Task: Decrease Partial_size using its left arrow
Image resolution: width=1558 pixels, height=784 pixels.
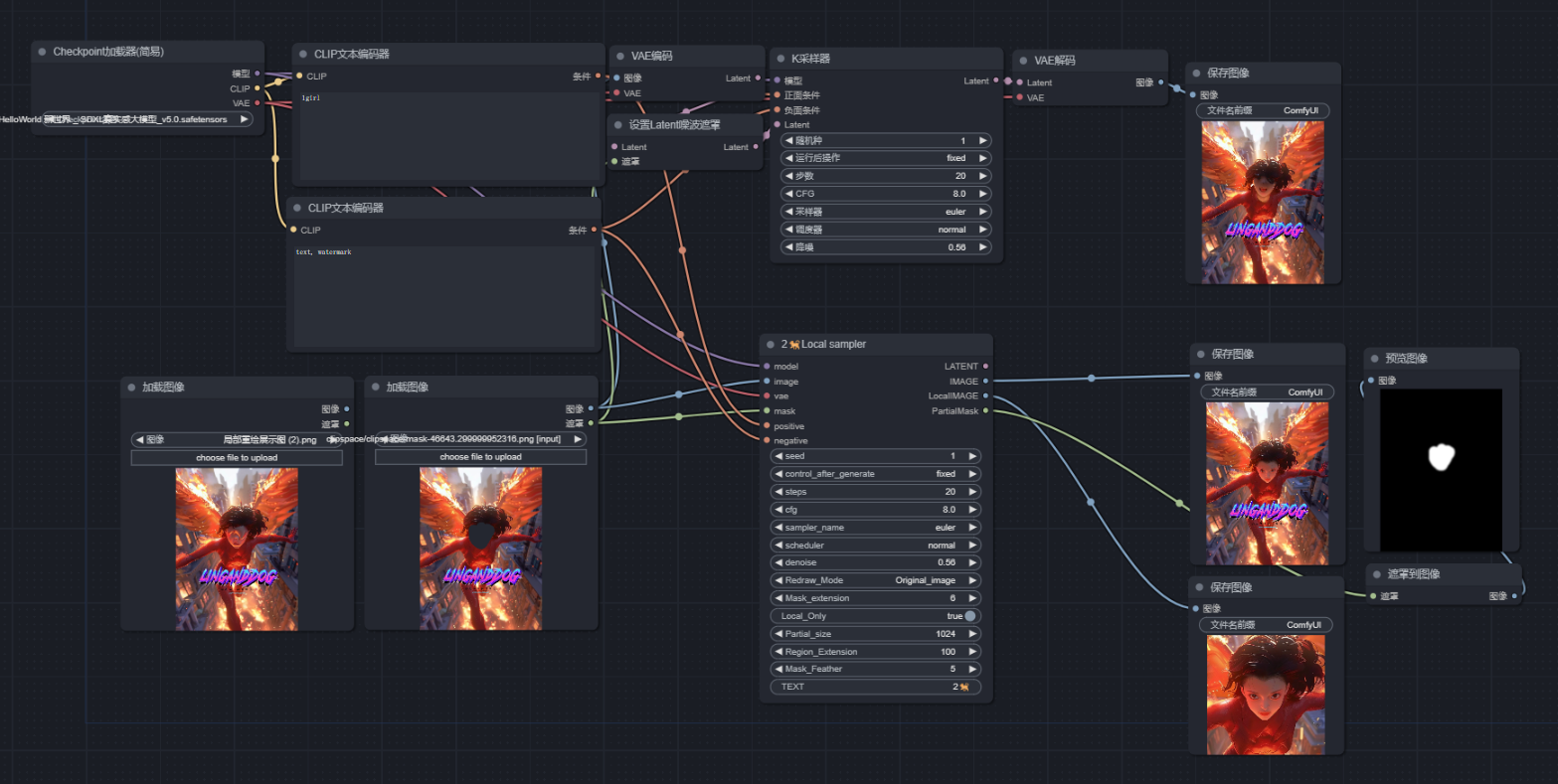Action: point(778,634)
